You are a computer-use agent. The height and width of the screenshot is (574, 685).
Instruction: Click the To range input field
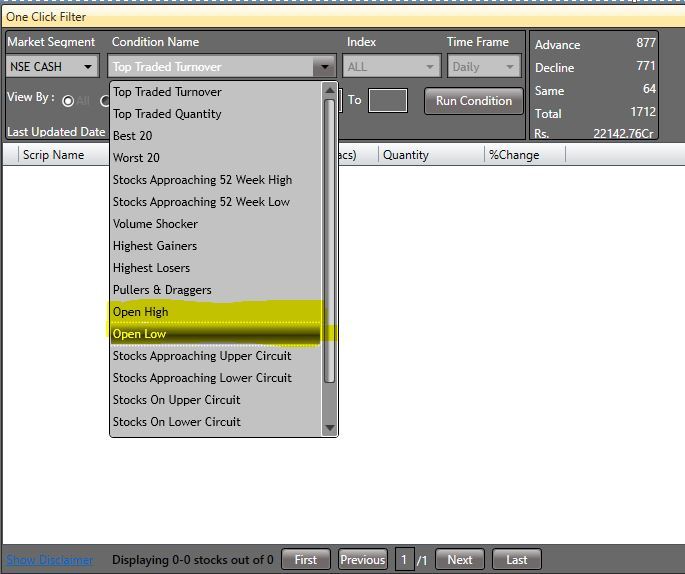[x=387, y=101]
